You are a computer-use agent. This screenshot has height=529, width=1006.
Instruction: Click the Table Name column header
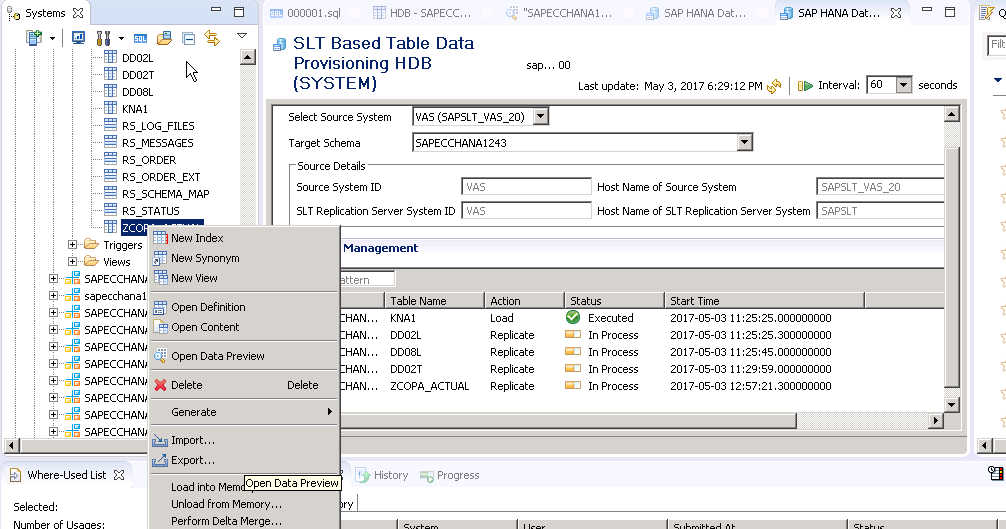point(434,301)
